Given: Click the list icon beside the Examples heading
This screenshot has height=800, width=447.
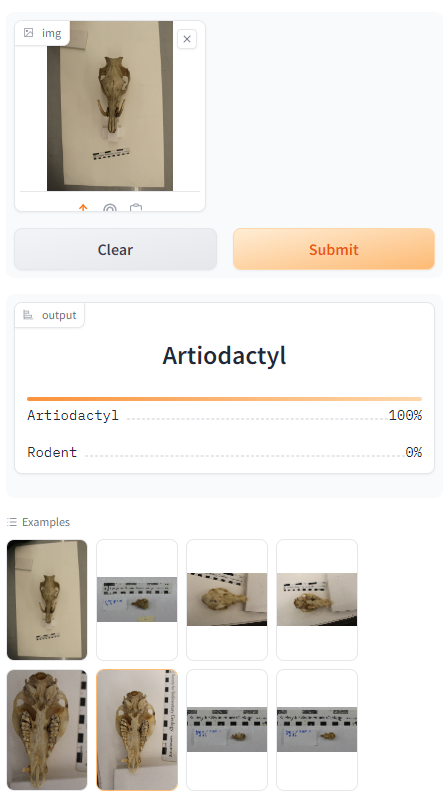Looking at the screenshot, I should (x=12, y=522).
